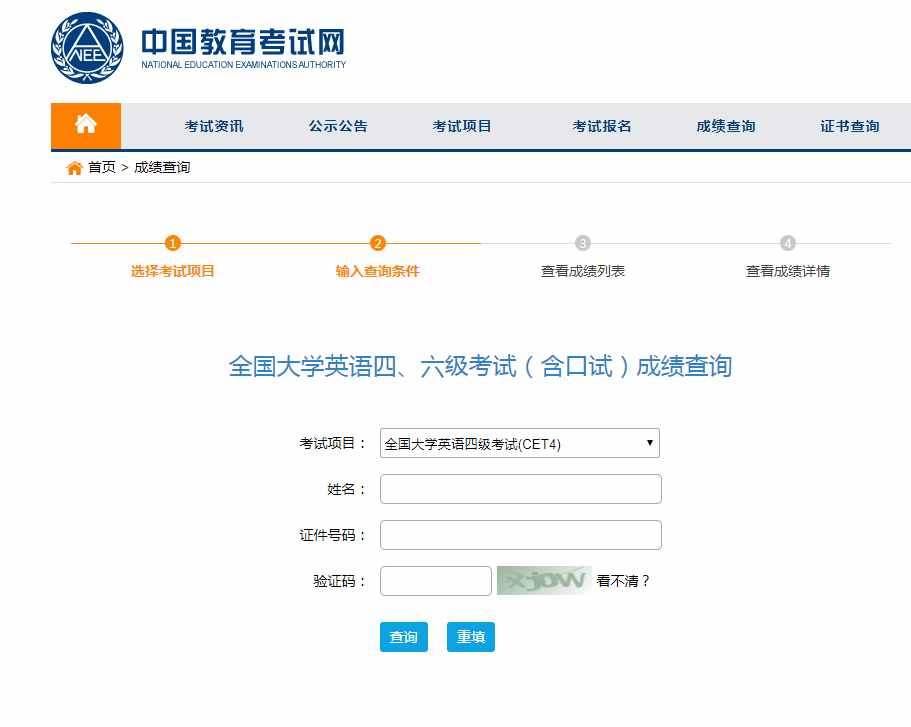Click the 首页 breadcrumb link
Image resolution: width=911 pixels, height=727 pixels.
tap(102, 167)
